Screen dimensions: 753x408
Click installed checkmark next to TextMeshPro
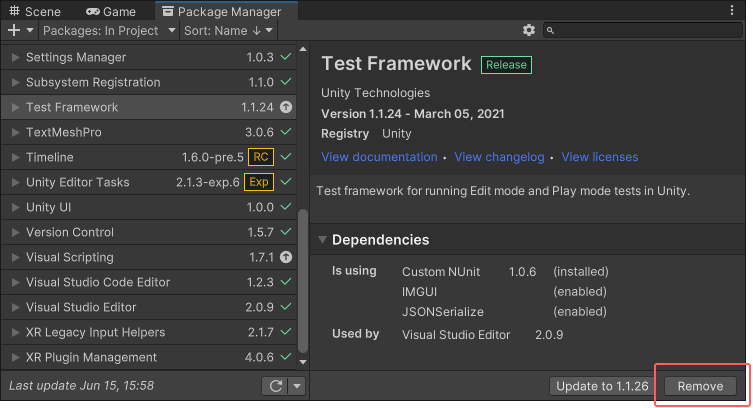tap(286, 132)
